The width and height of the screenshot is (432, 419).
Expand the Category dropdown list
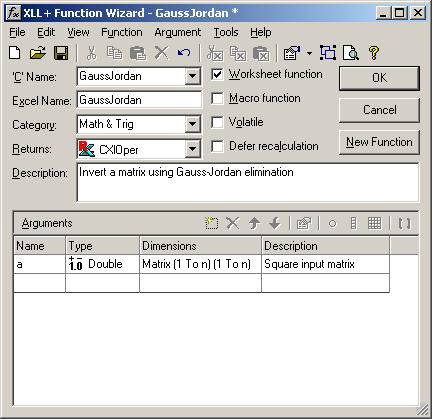pyautogui.click(x=192, y=124)
